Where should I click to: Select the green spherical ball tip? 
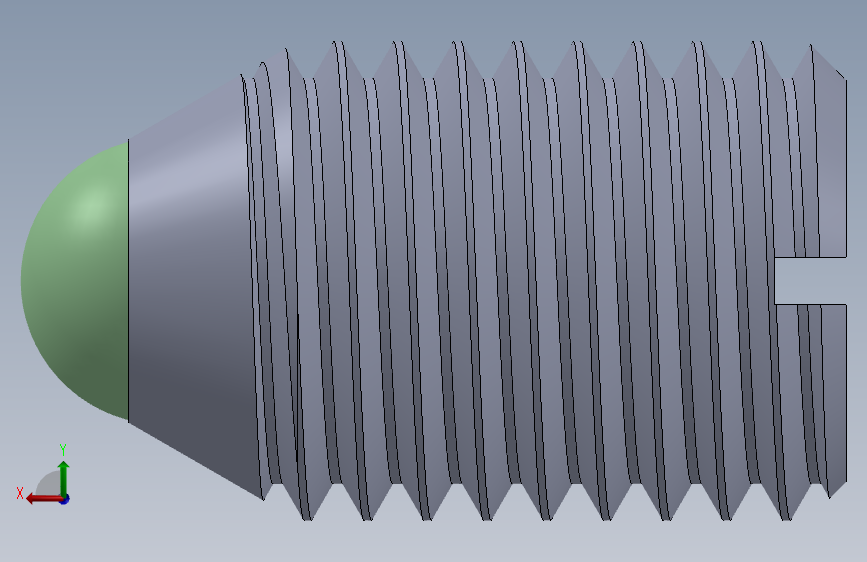75,281
